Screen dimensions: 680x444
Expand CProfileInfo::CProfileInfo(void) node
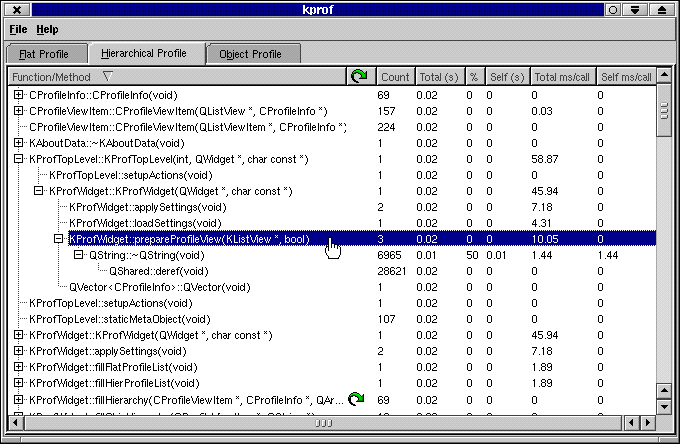[x=18, y=95]
